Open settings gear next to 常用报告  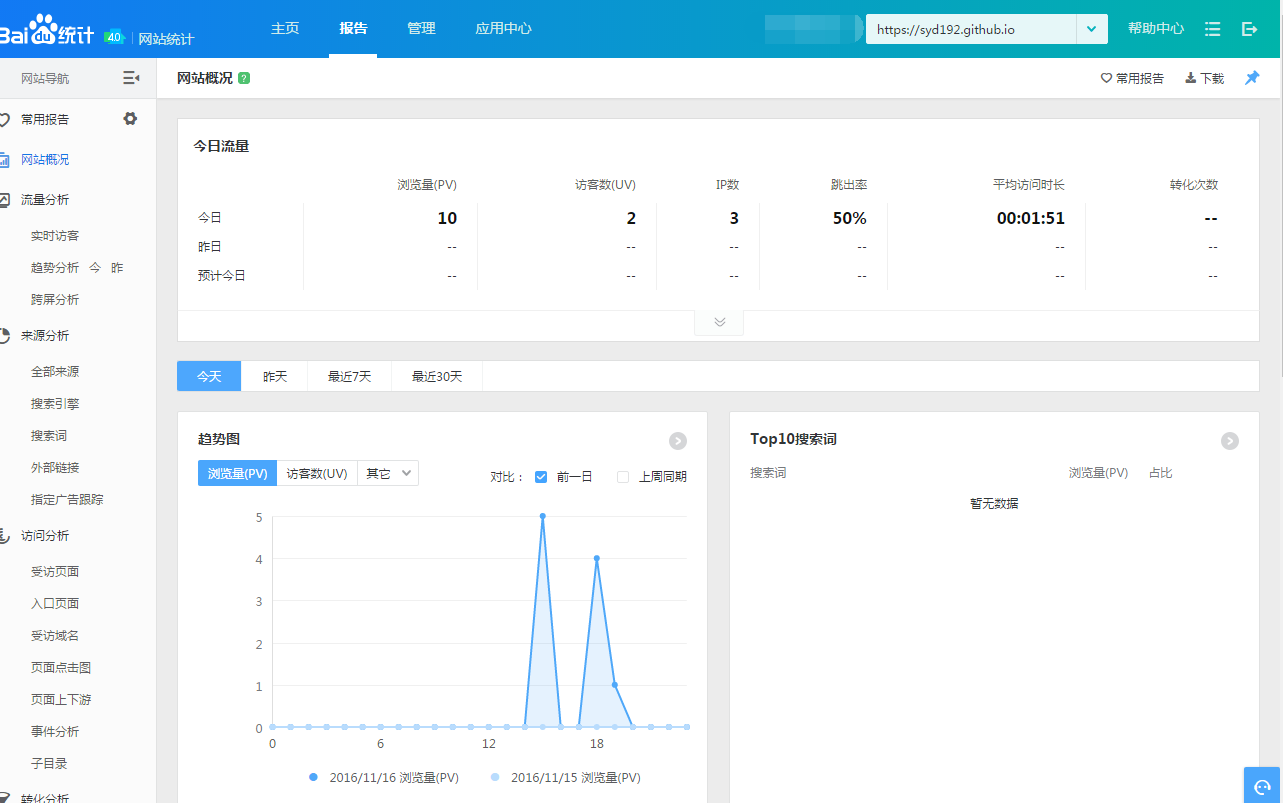coord(130,119)
